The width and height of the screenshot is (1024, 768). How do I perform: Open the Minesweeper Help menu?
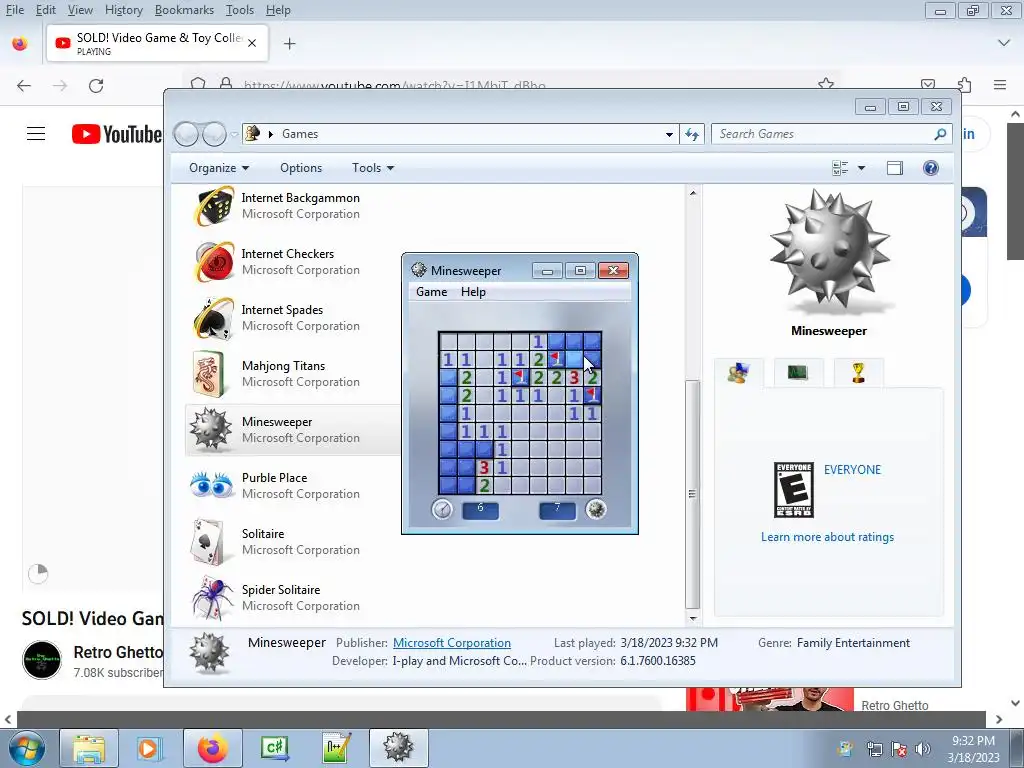click(473, 292)
